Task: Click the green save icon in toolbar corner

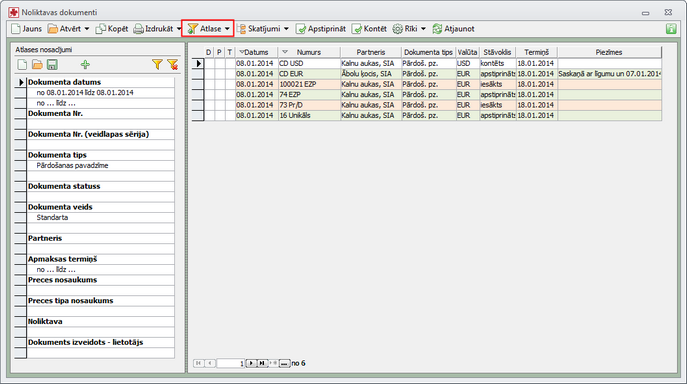Action: coord(671,29)
